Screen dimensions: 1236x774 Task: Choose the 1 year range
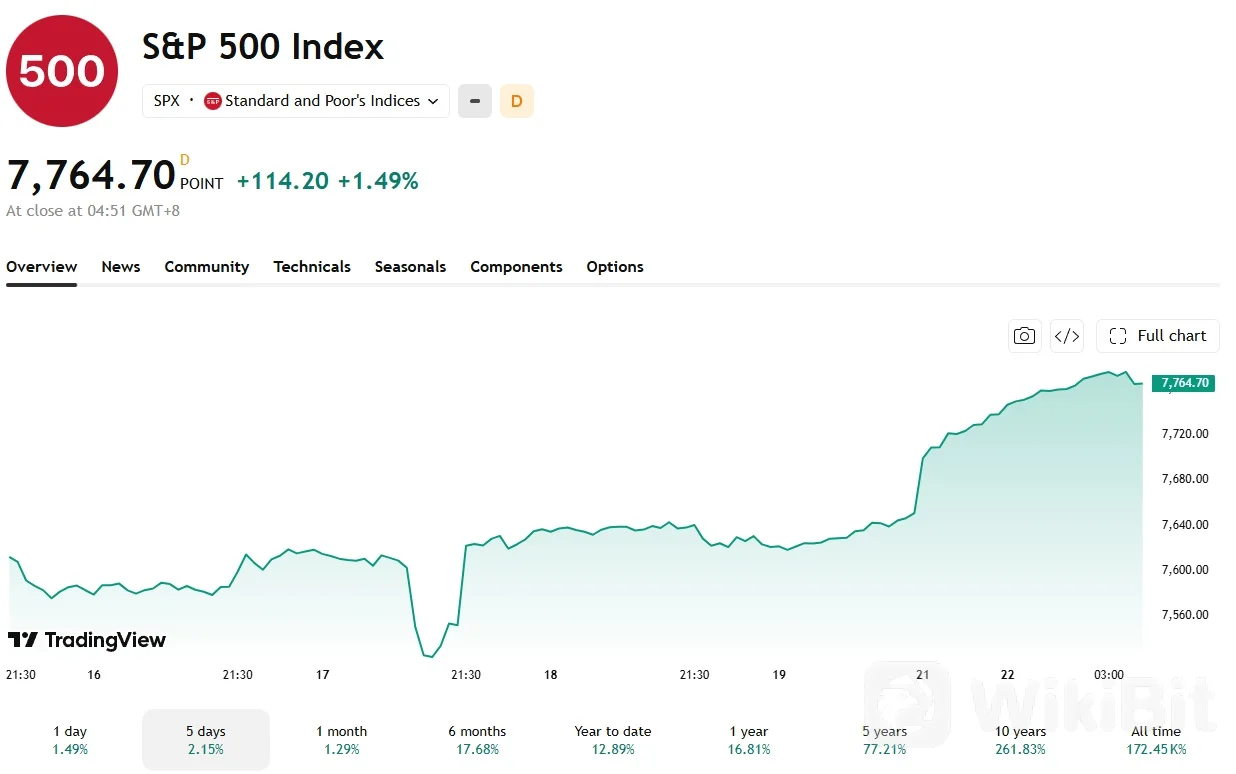pos(749,740)
